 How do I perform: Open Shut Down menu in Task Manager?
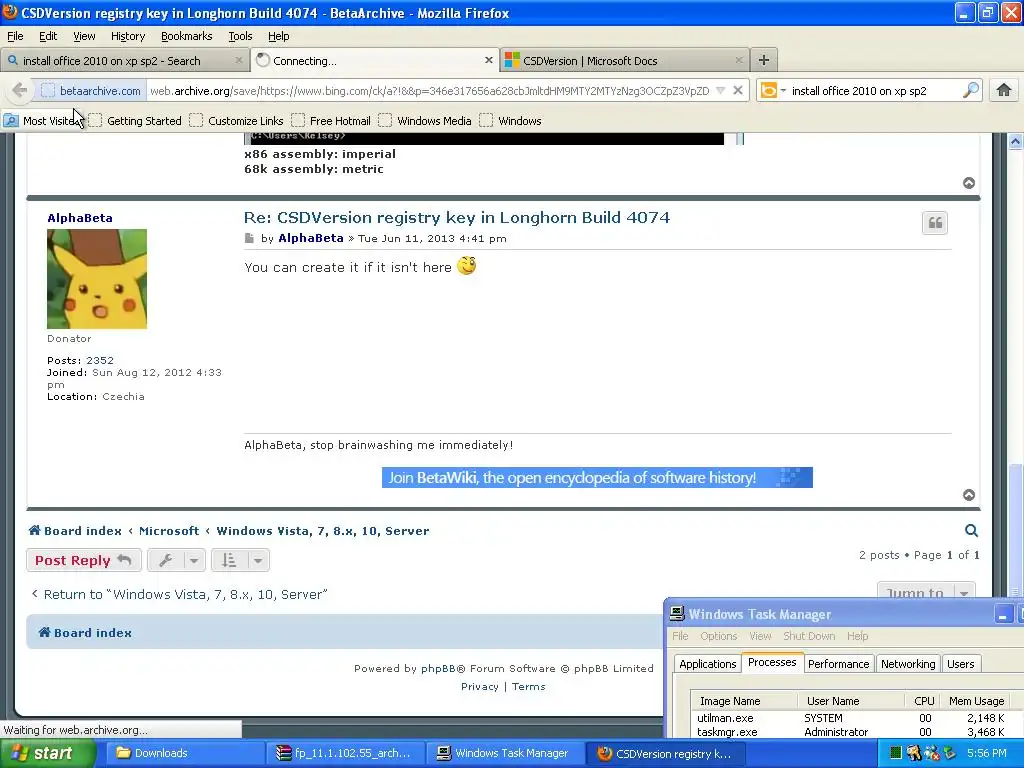tap(808, 635)
